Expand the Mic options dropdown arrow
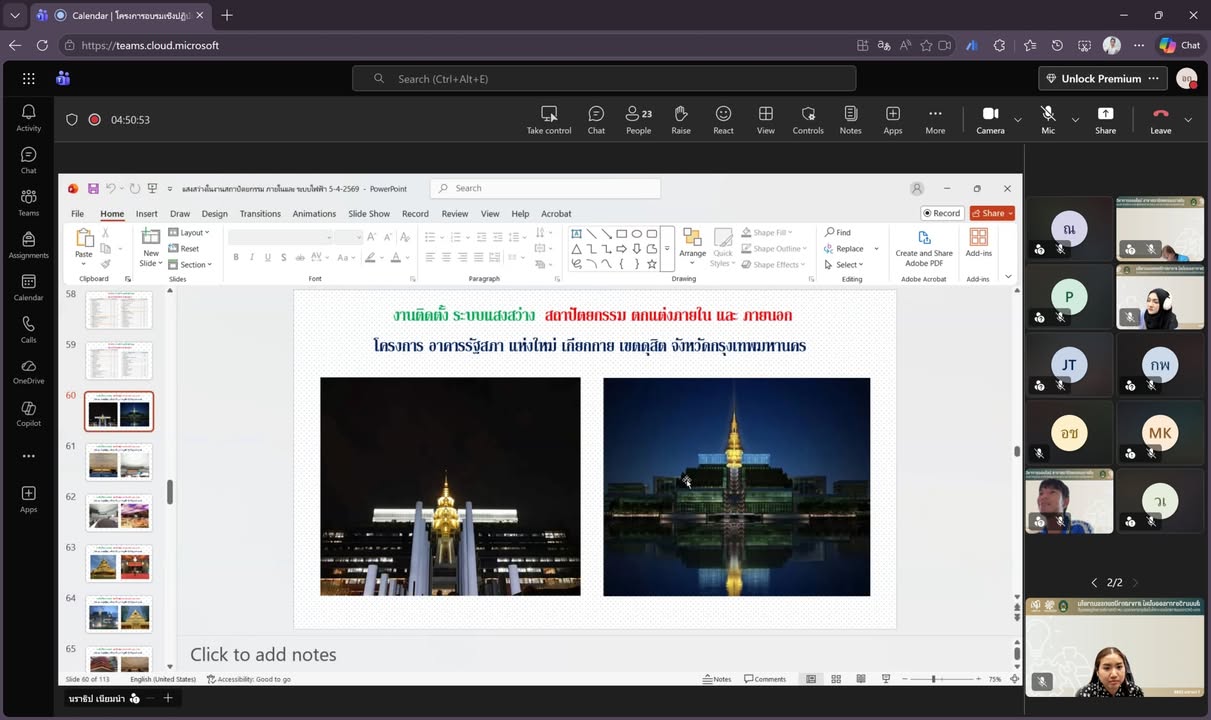The height and width of the screenshot is (720, 1211). coord(1075,120)
